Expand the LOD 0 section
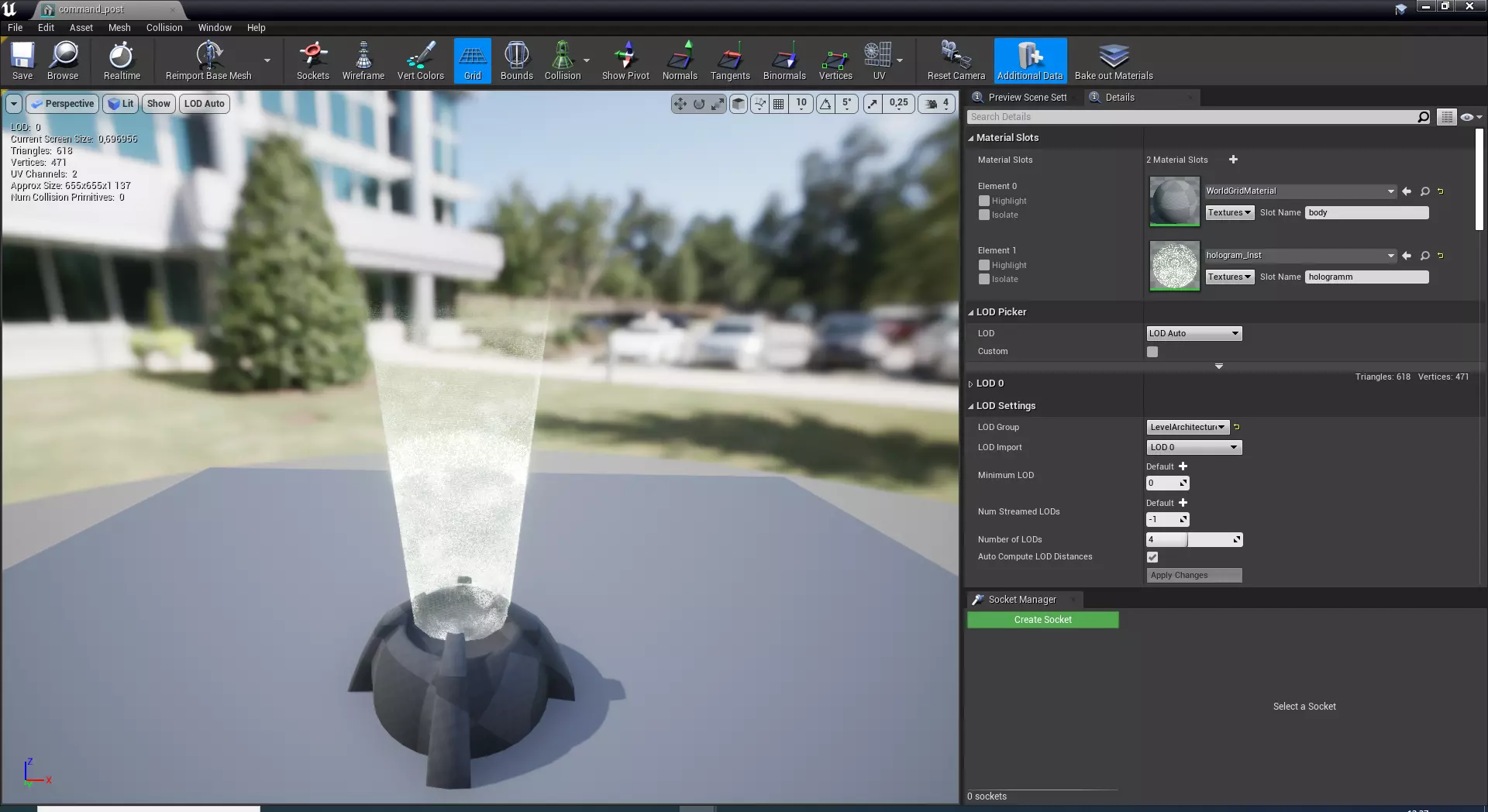 click(970, 384)
